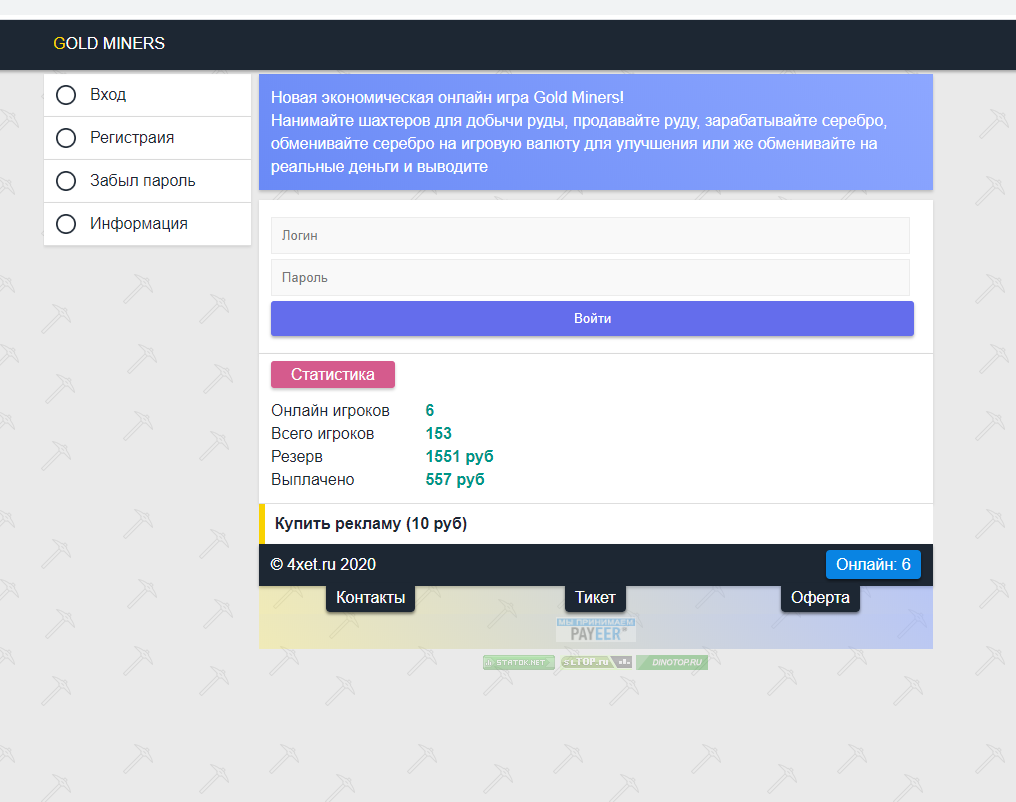
Task: Click the circle icon next to Забыл пароль
Action: click(66, 181)
